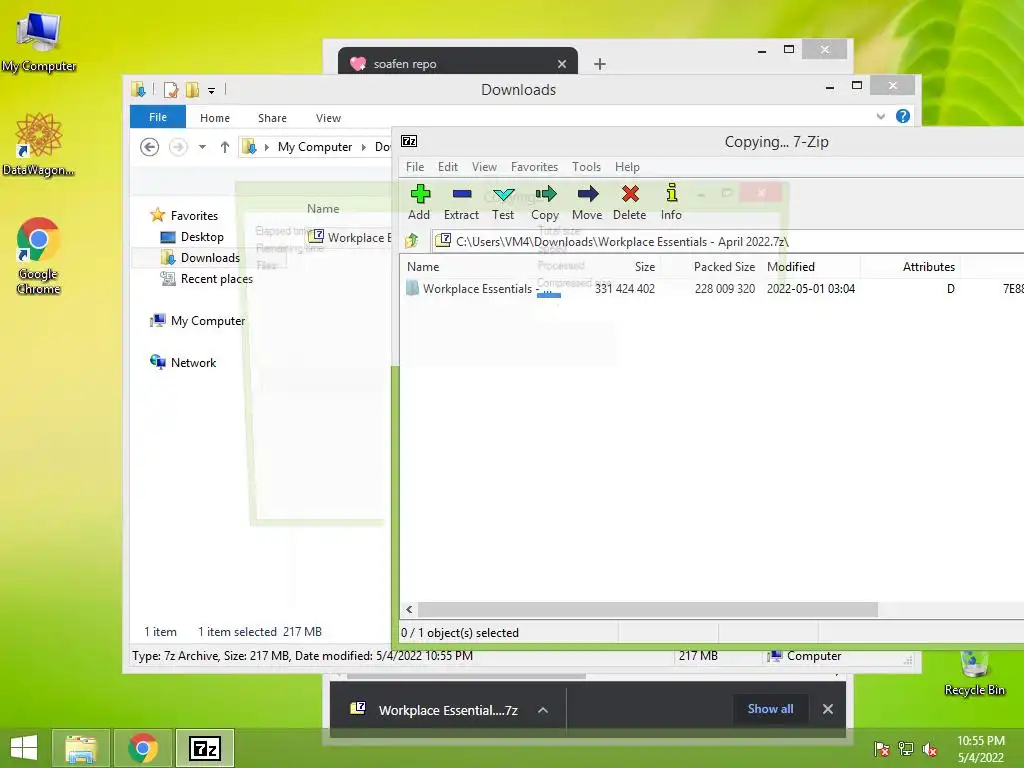Click the File tab in Downloads Explorer

click(158, 117)
